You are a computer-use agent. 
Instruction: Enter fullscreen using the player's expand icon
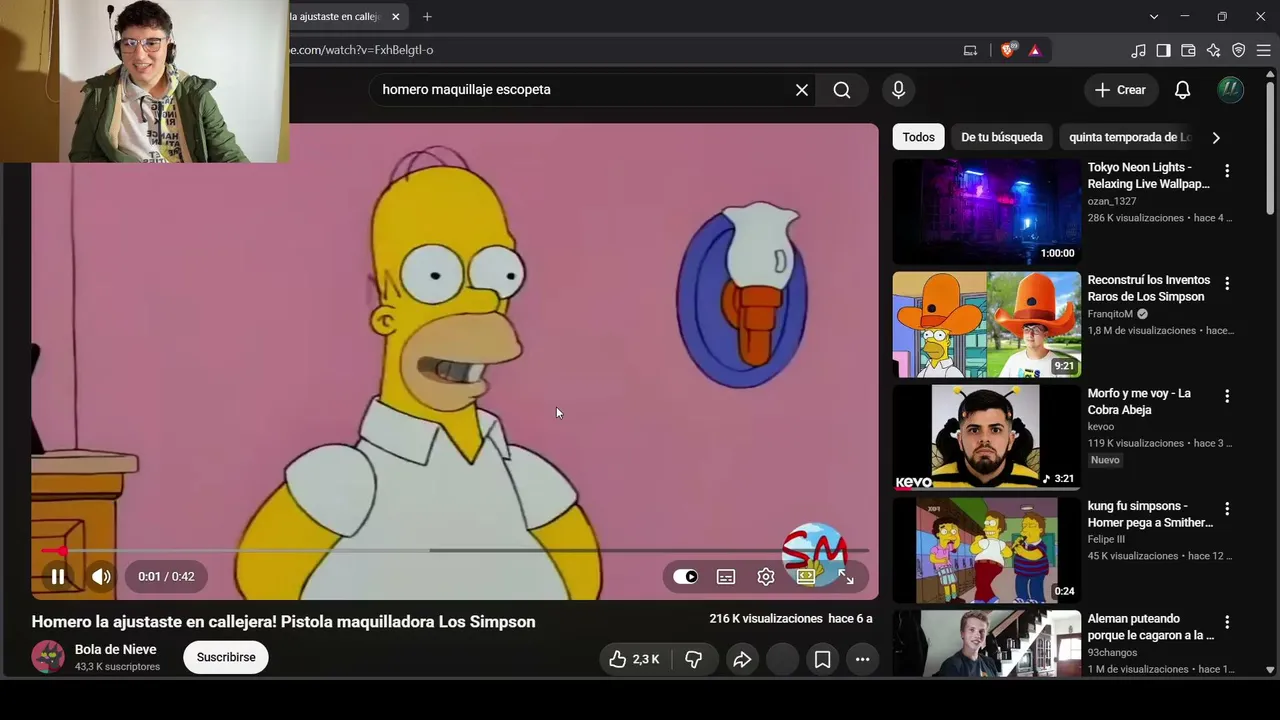846,577
